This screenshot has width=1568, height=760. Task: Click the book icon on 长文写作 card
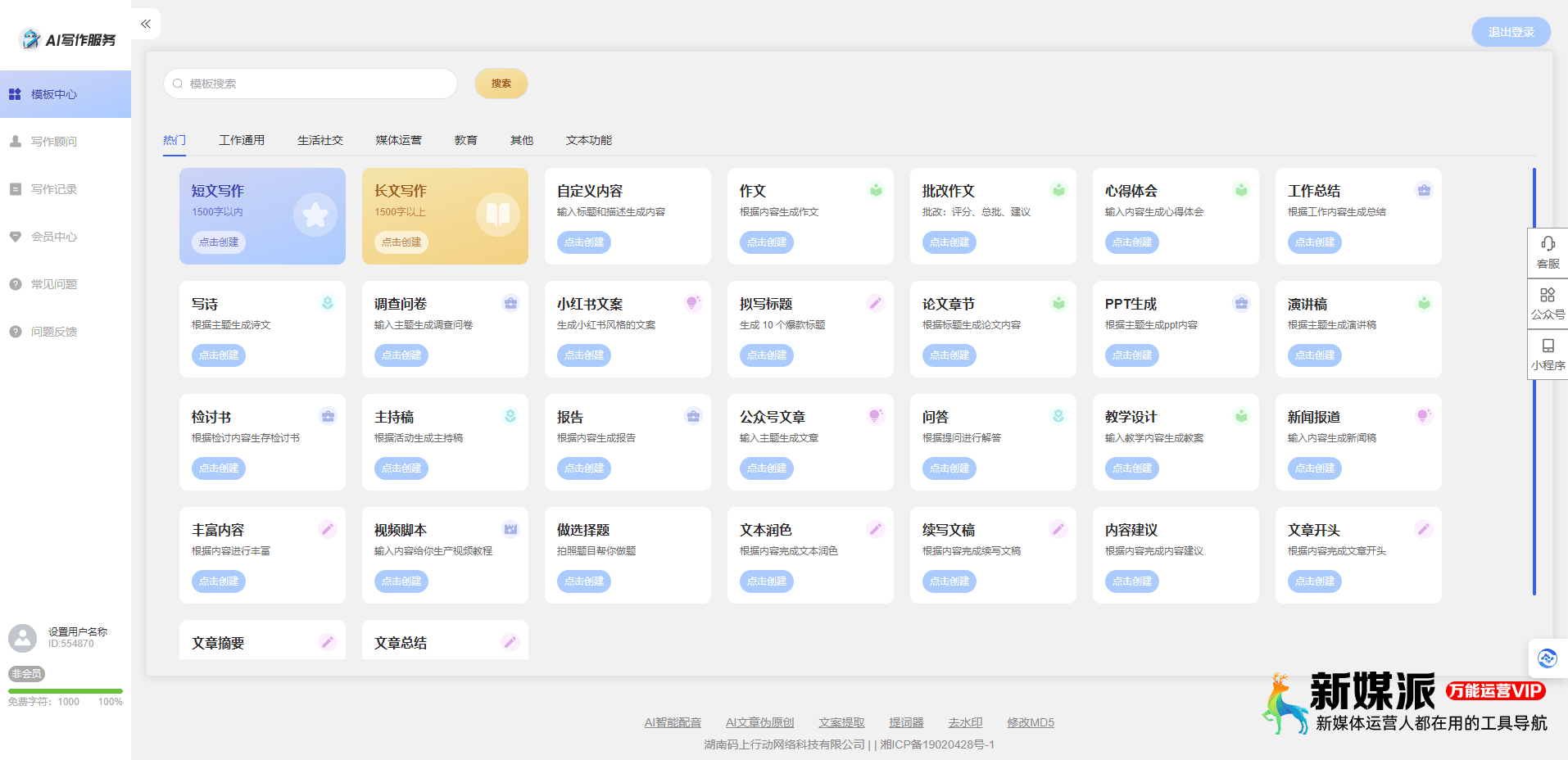click(498, 215)
